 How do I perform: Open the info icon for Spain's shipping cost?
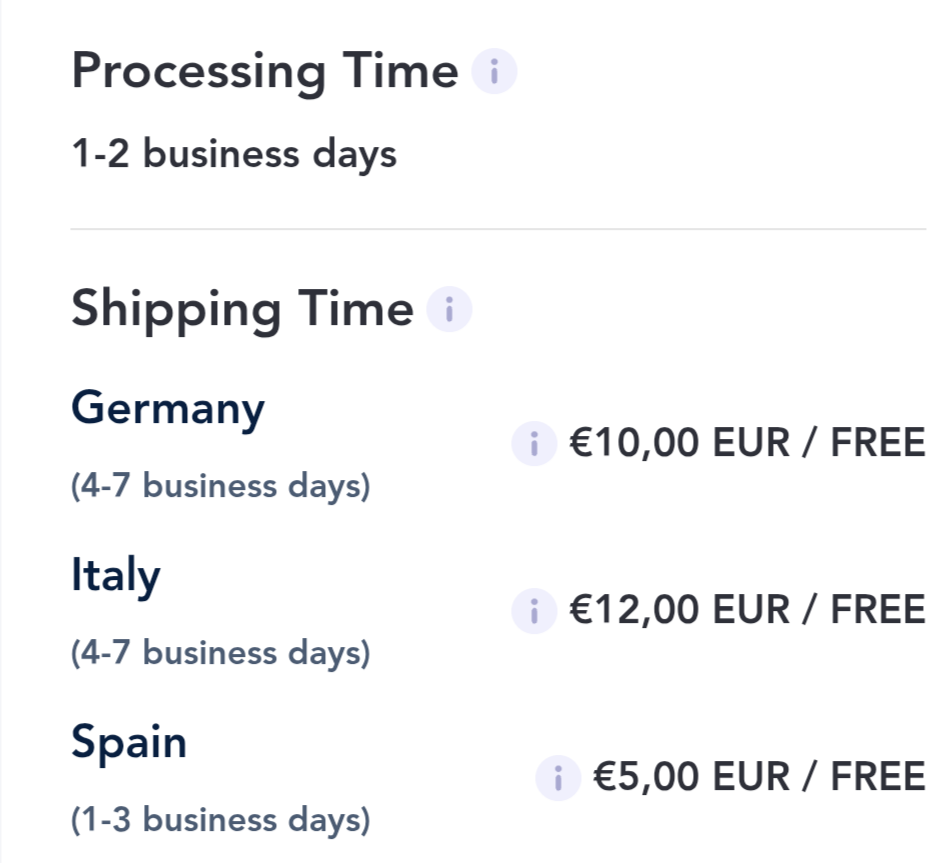point(558,777)
